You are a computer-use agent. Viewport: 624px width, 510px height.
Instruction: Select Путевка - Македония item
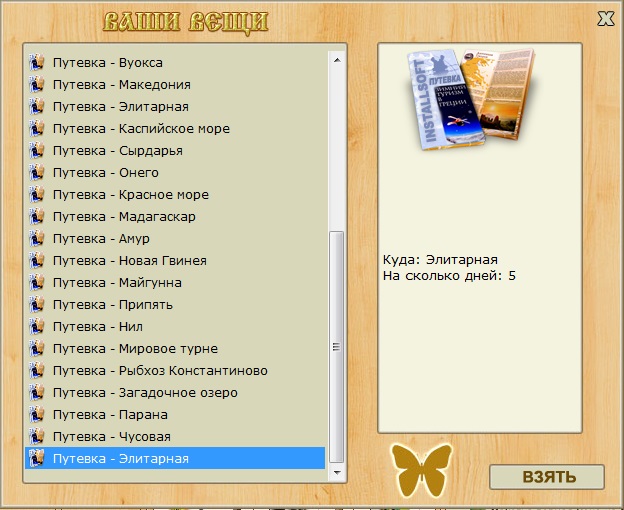click(175, 84)
